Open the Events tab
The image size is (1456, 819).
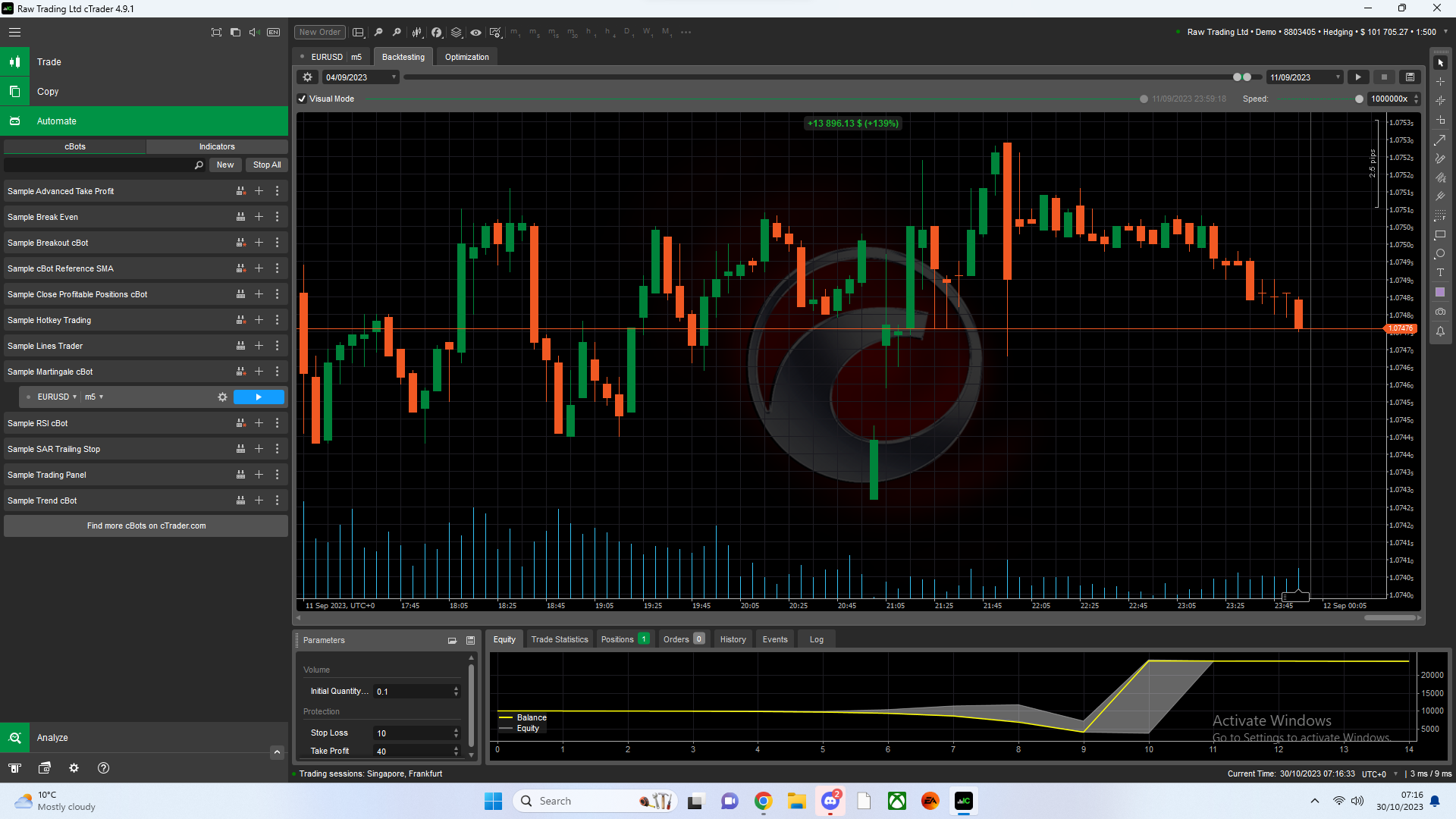pos(775,639)
